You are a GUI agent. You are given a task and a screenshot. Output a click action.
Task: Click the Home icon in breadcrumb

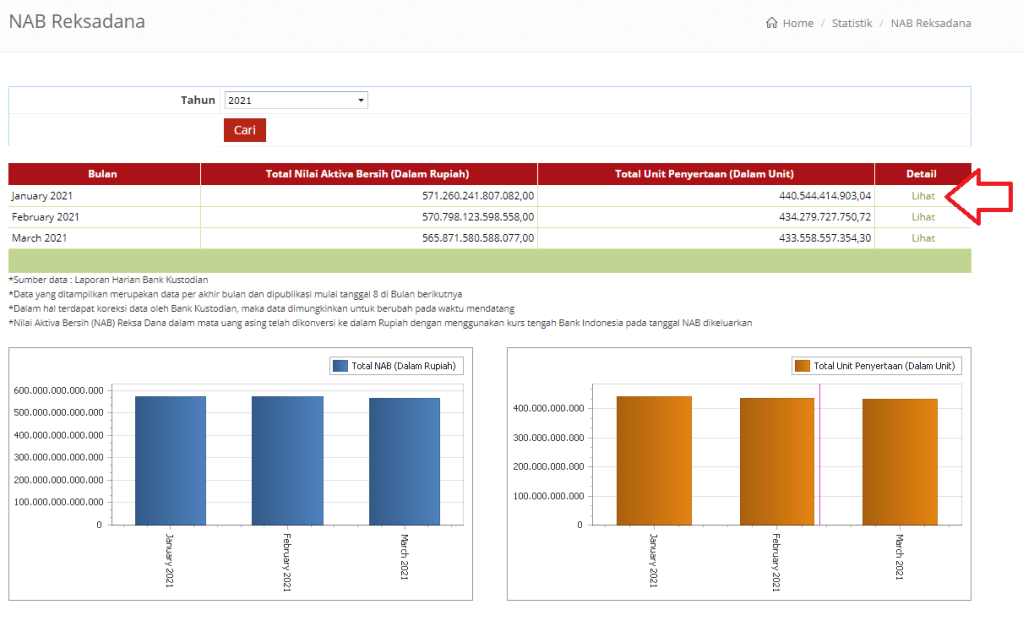click(771, 23)
